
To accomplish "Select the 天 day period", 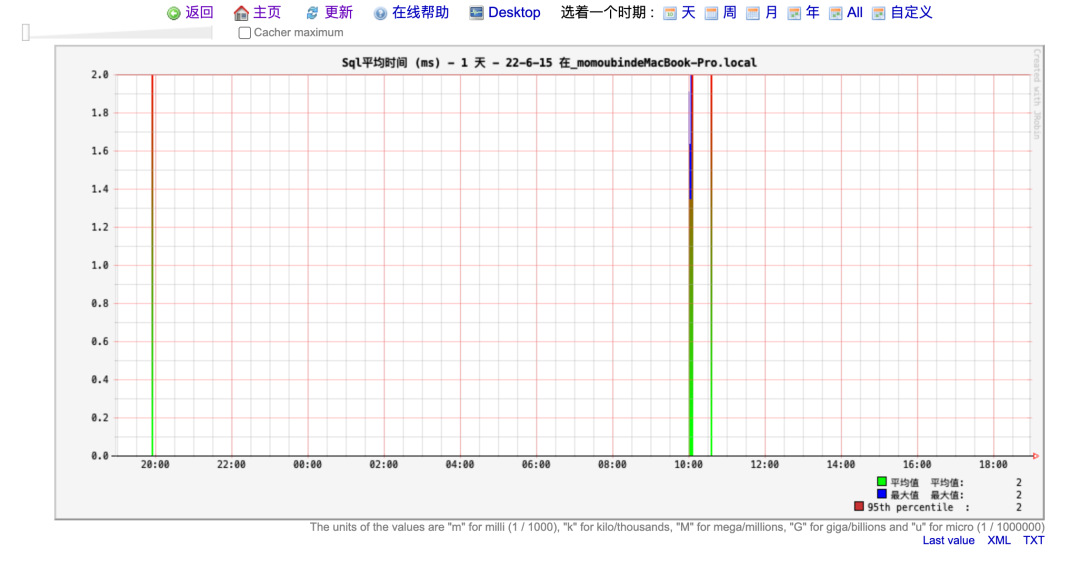I will point(688,12).
